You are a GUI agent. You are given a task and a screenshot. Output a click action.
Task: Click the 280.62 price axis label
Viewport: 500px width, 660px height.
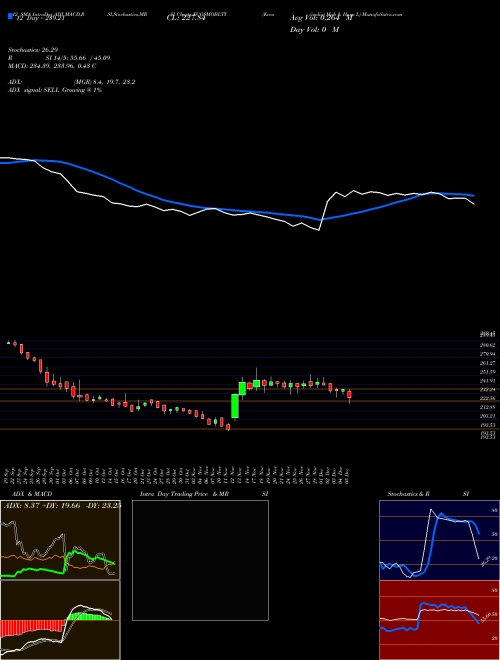click(488, 345)
